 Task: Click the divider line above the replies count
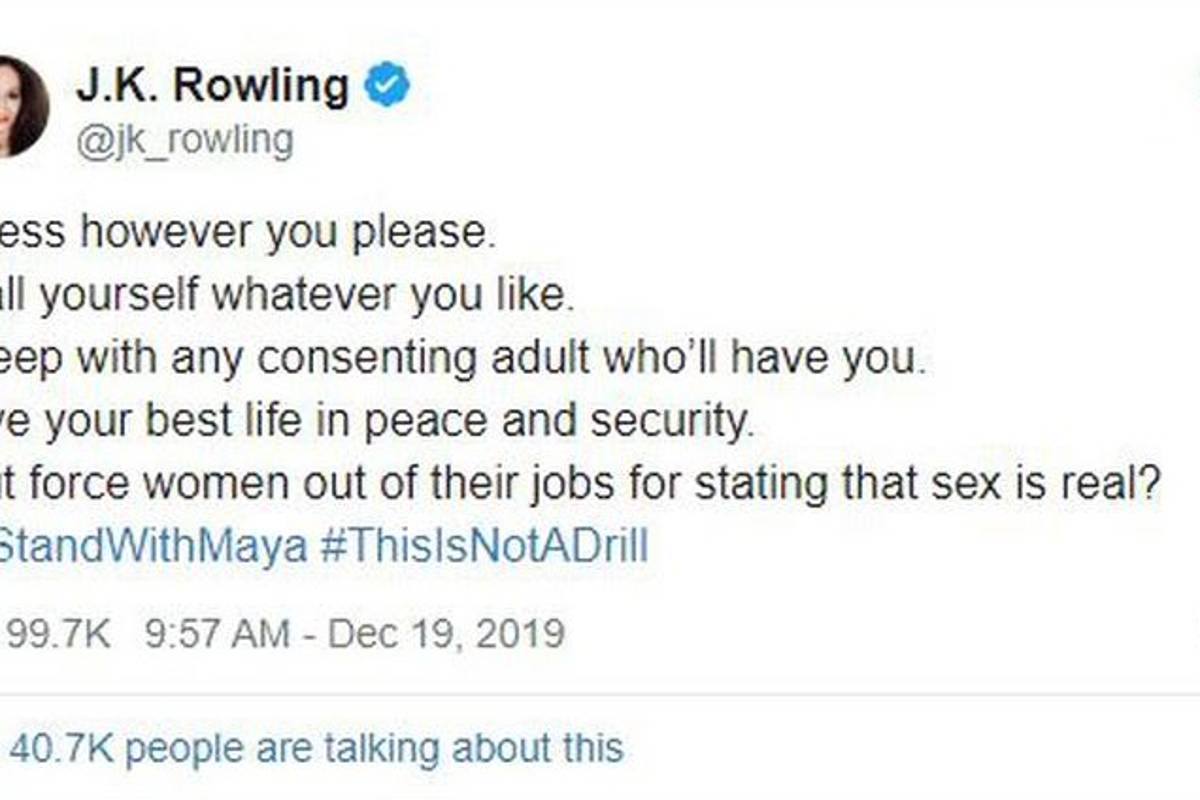click(600, 695)
